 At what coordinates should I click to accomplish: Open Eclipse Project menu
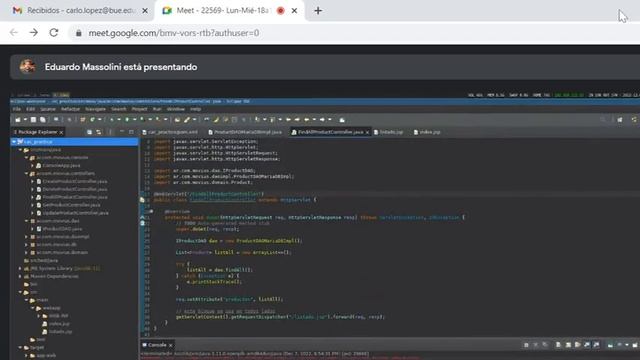140,109
